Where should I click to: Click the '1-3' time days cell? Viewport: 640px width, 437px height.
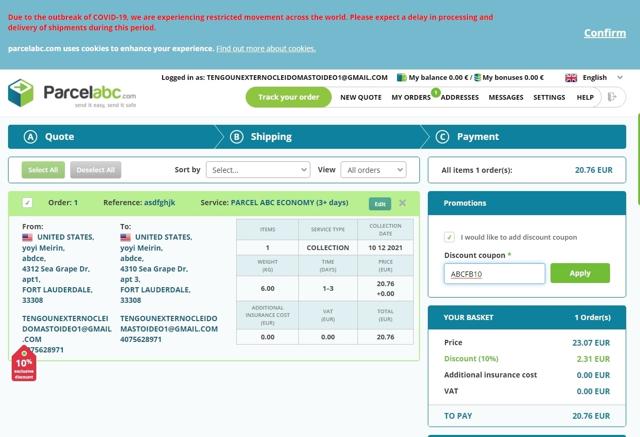pyautogui.click(x=328, y=288)
